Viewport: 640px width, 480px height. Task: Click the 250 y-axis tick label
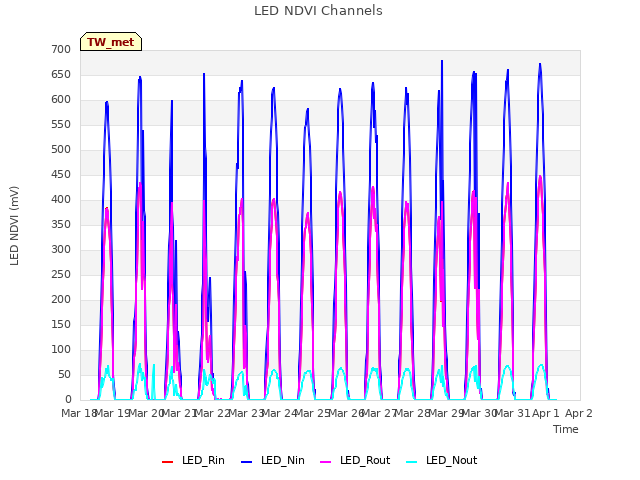click(x=61, y=275)
